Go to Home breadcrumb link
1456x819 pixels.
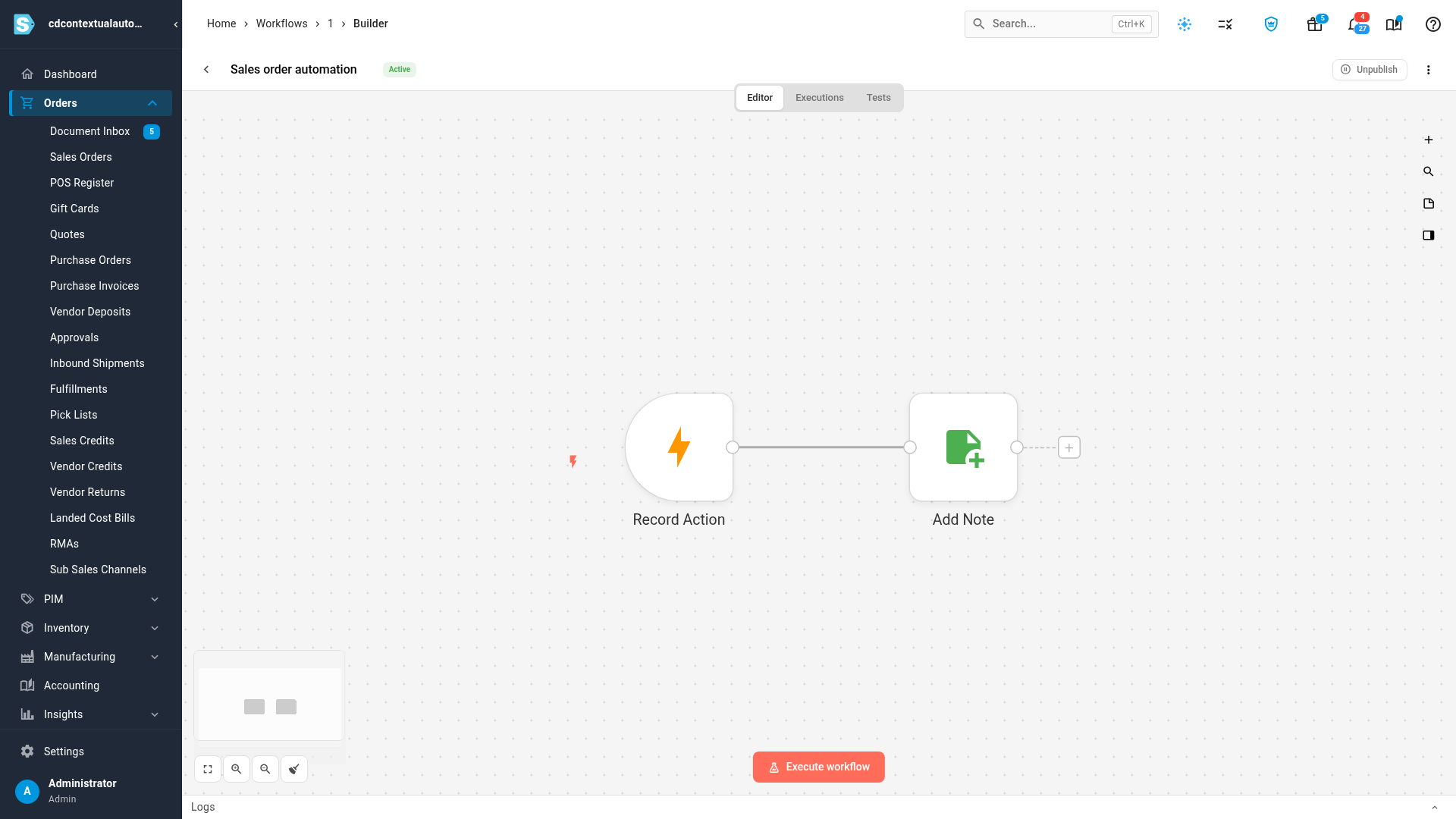pos(221,24)
